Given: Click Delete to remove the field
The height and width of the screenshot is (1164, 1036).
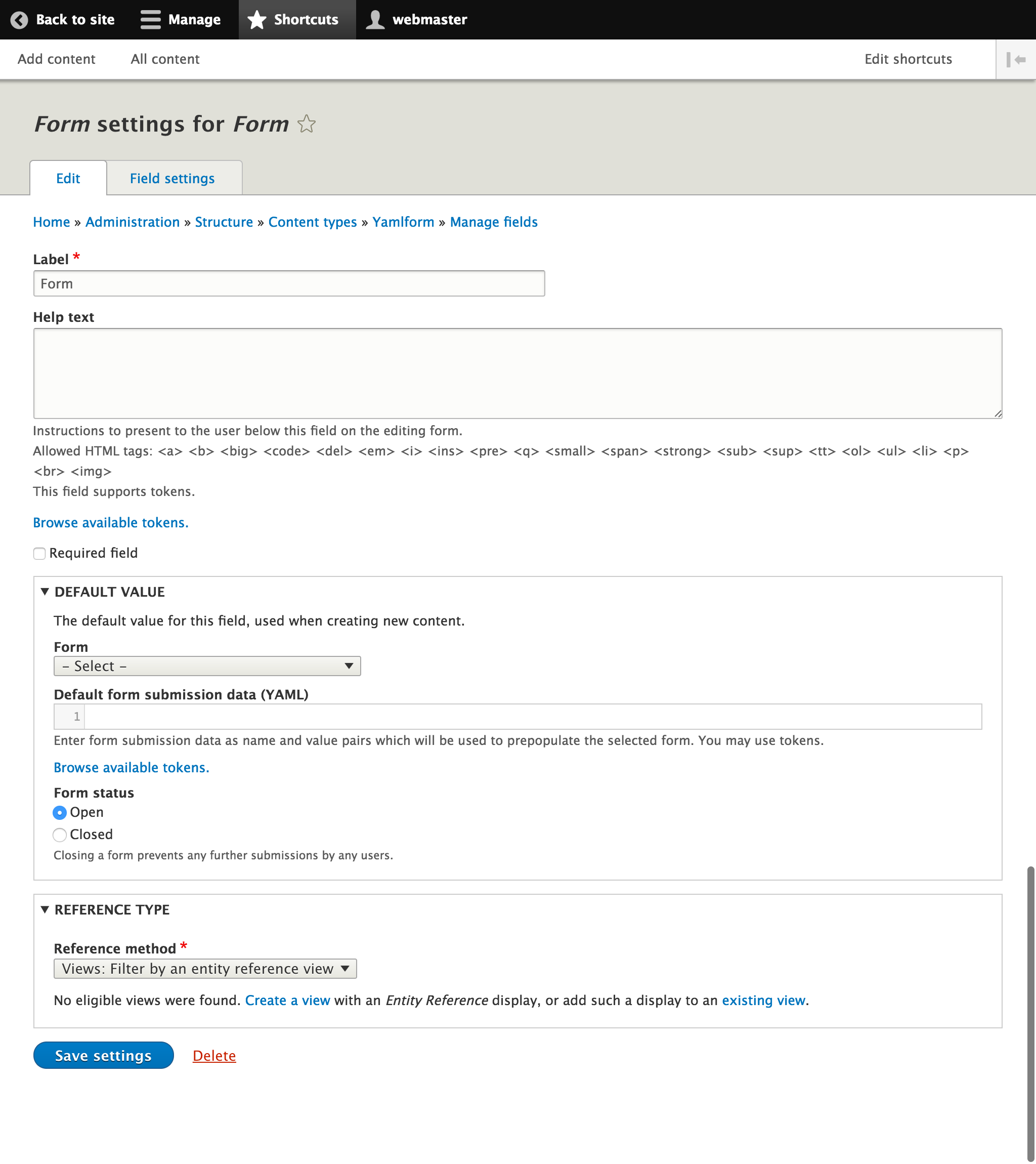Looking at the screenshot, I should 214,1055.
